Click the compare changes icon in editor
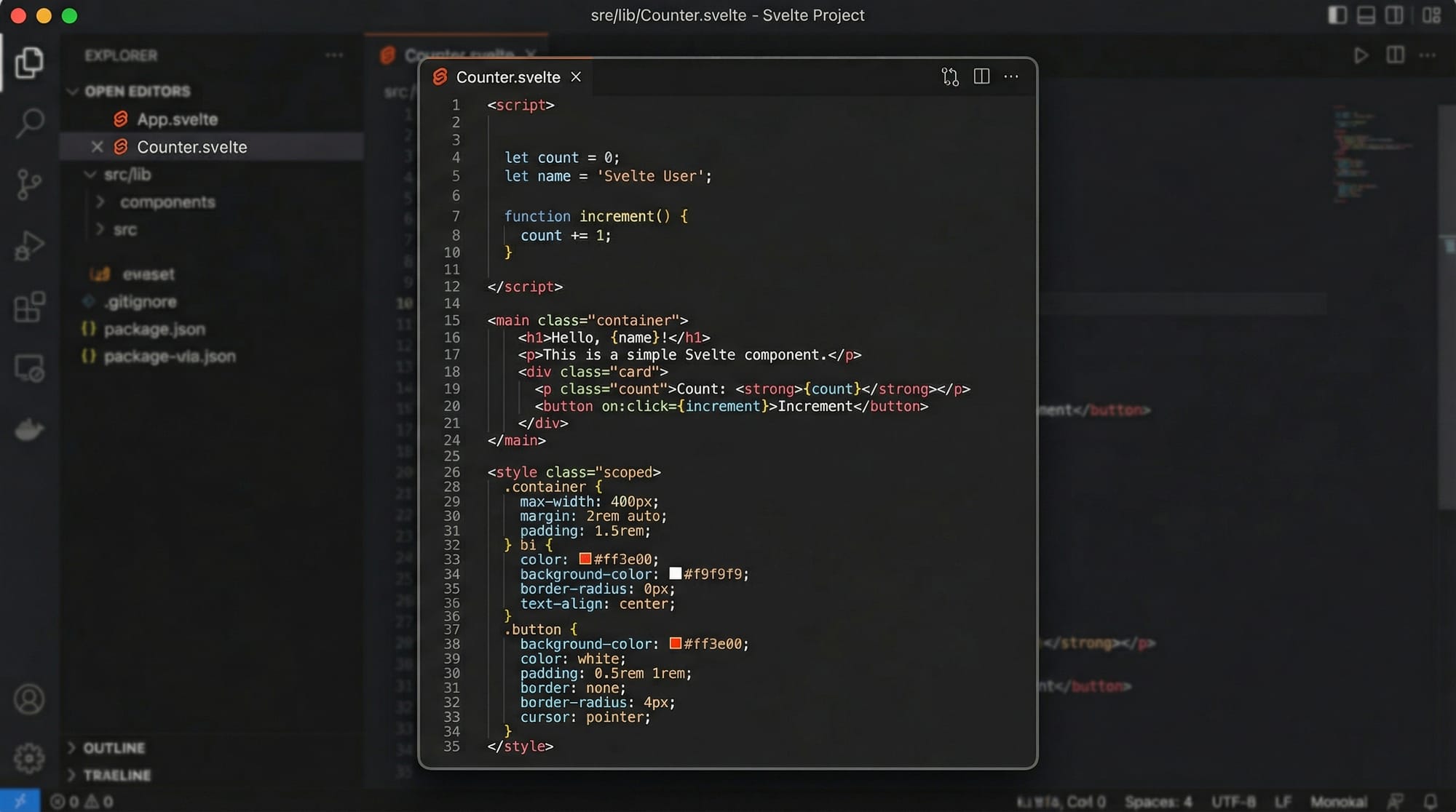This screenshot has height=812, width=1456. pyautogui.click(x=949, y=76)
